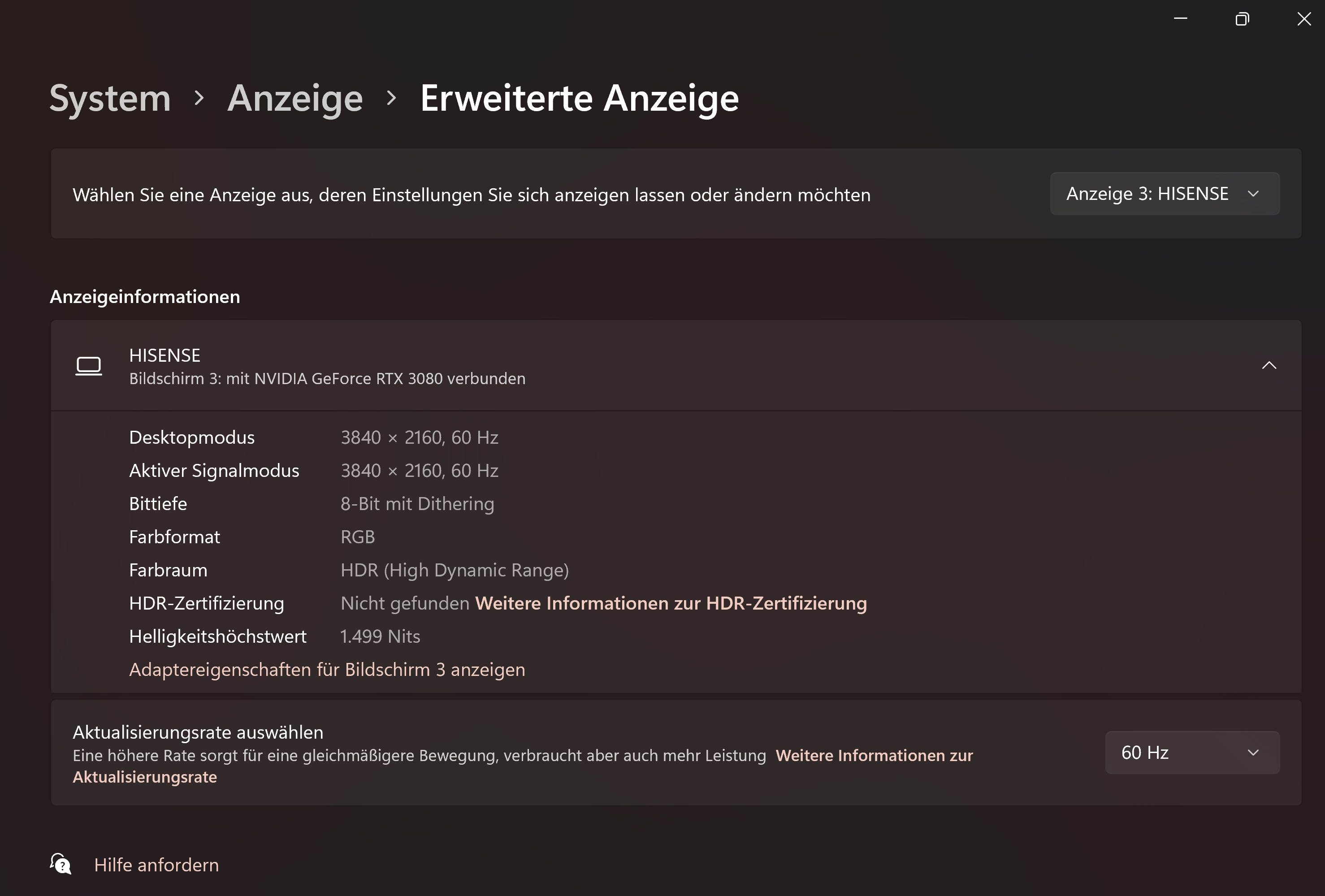Click the HISENSE laptop display icon
The image size is (1325, 896).
click(88, 366)
